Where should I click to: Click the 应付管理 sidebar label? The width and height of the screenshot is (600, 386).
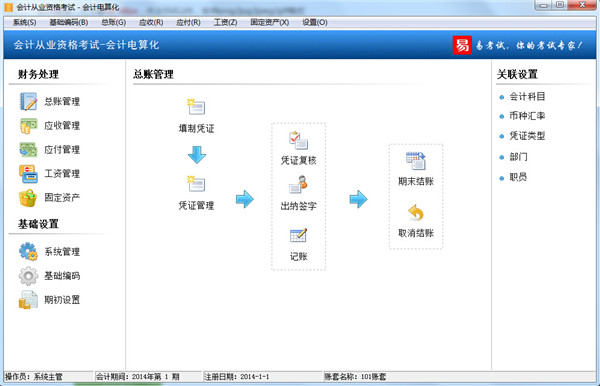pyautogui.click(x=62, y=150)
